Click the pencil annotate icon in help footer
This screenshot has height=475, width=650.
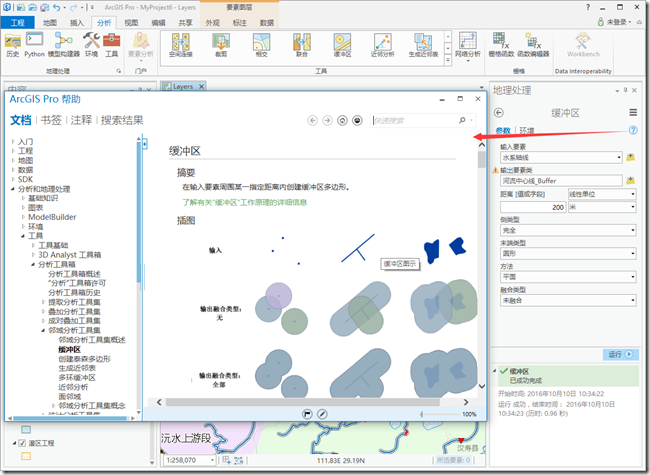pyautogui.click(x=322, y=414)
